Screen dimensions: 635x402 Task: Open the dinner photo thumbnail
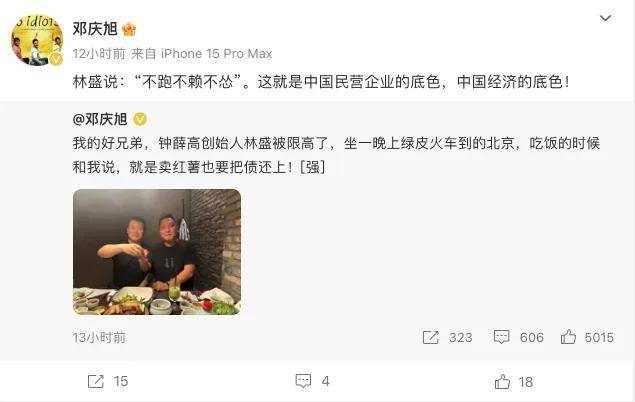pyautogui.click(x=157, y=252)
